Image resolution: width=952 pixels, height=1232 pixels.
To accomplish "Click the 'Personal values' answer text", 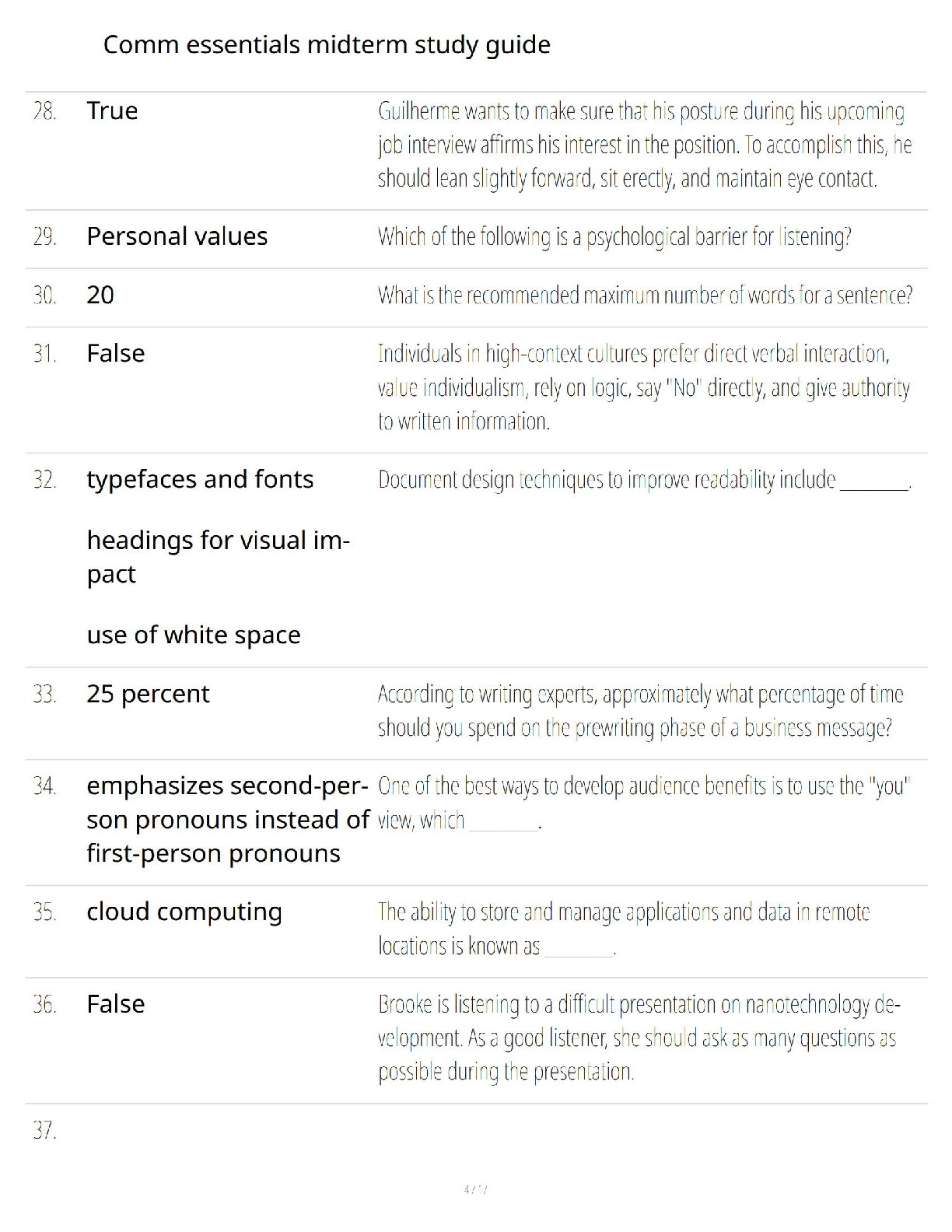I will 177,236.
